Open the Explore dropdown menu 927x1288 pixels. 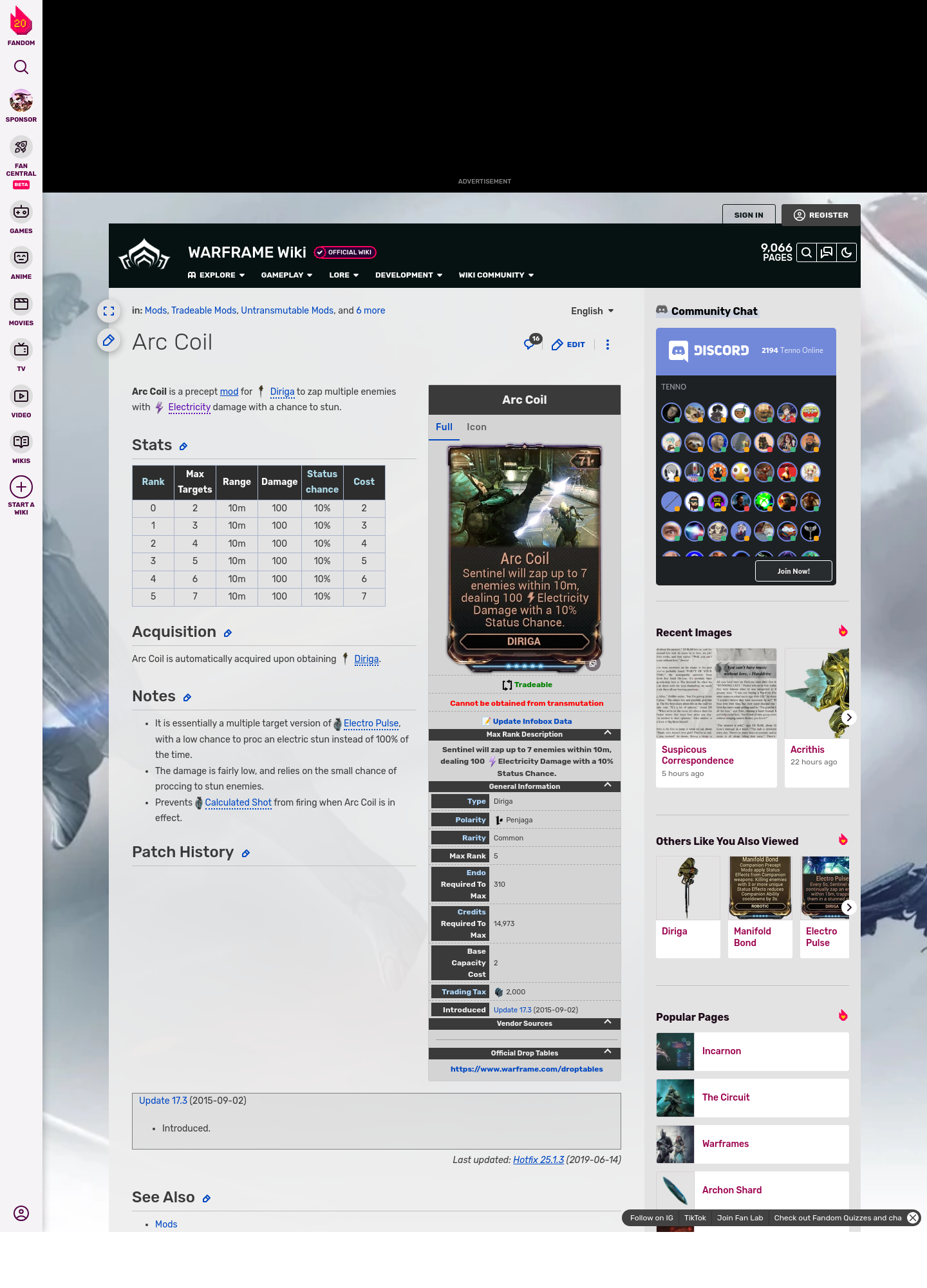[x=216, y=275]
